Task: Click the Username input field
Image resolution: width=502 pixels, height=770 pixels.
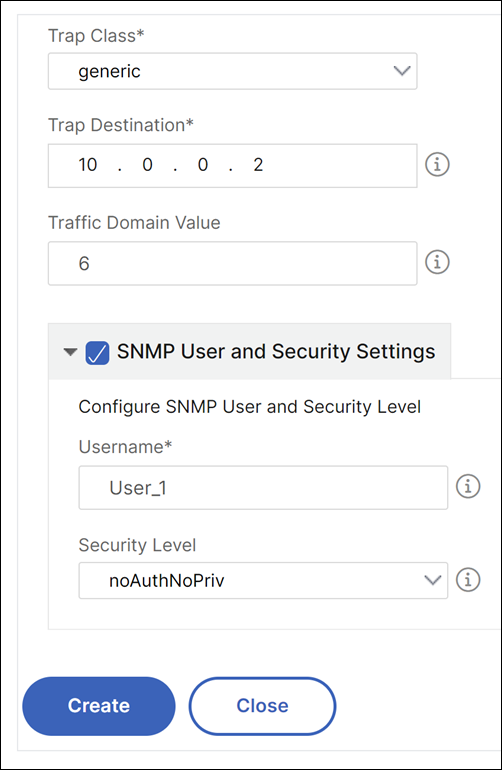Action: [x=263, y=488]
